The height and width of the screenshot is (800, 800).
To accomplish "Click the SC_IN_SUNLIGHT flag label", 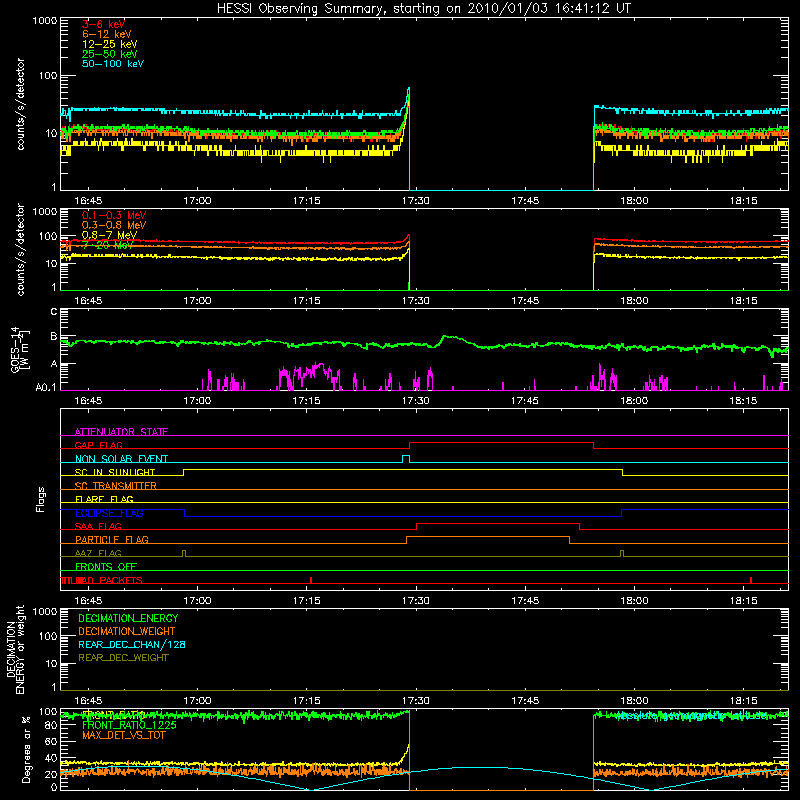I will (x=115, y=472).
